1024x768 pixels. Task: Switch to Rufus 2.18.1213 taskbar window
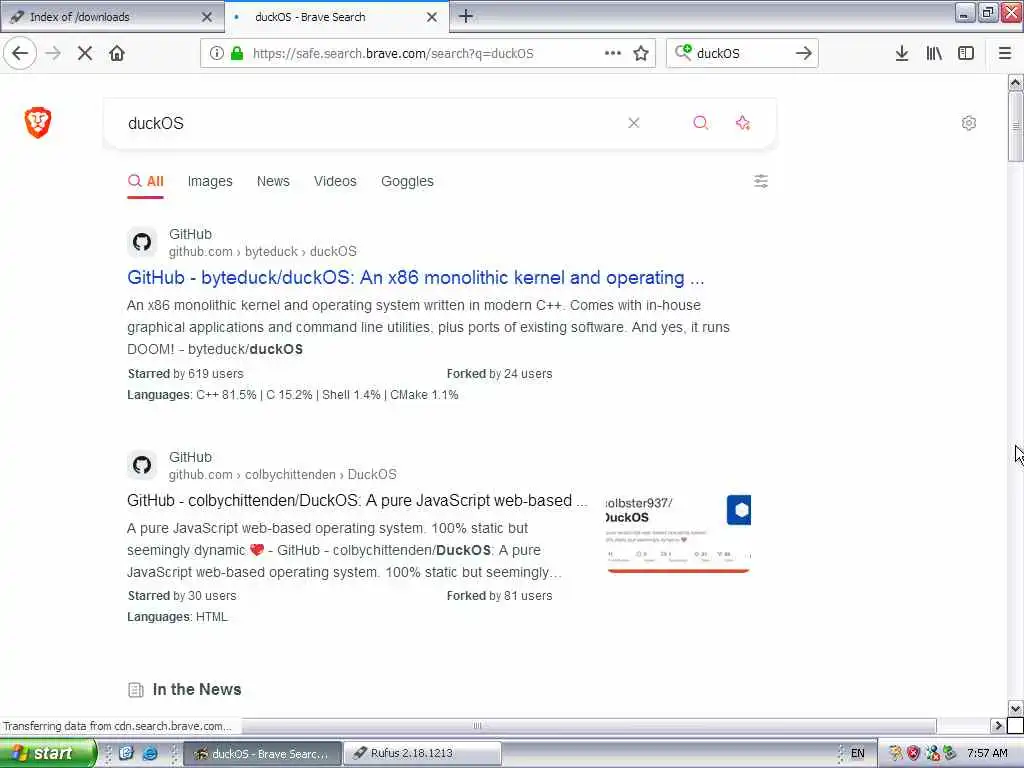[422, 753]
